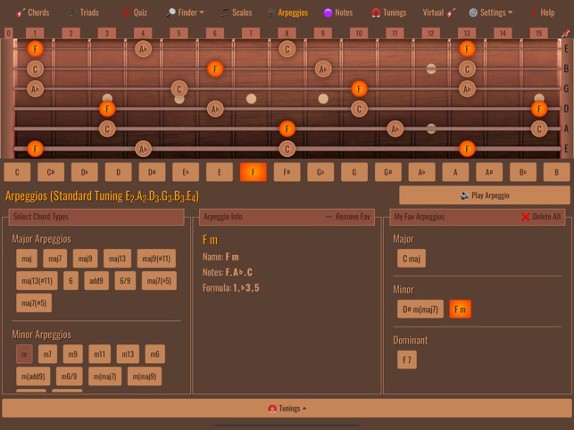Select root note C#
Image resolution: width=574 pixels, height=430 pixels.
point(51,172)
